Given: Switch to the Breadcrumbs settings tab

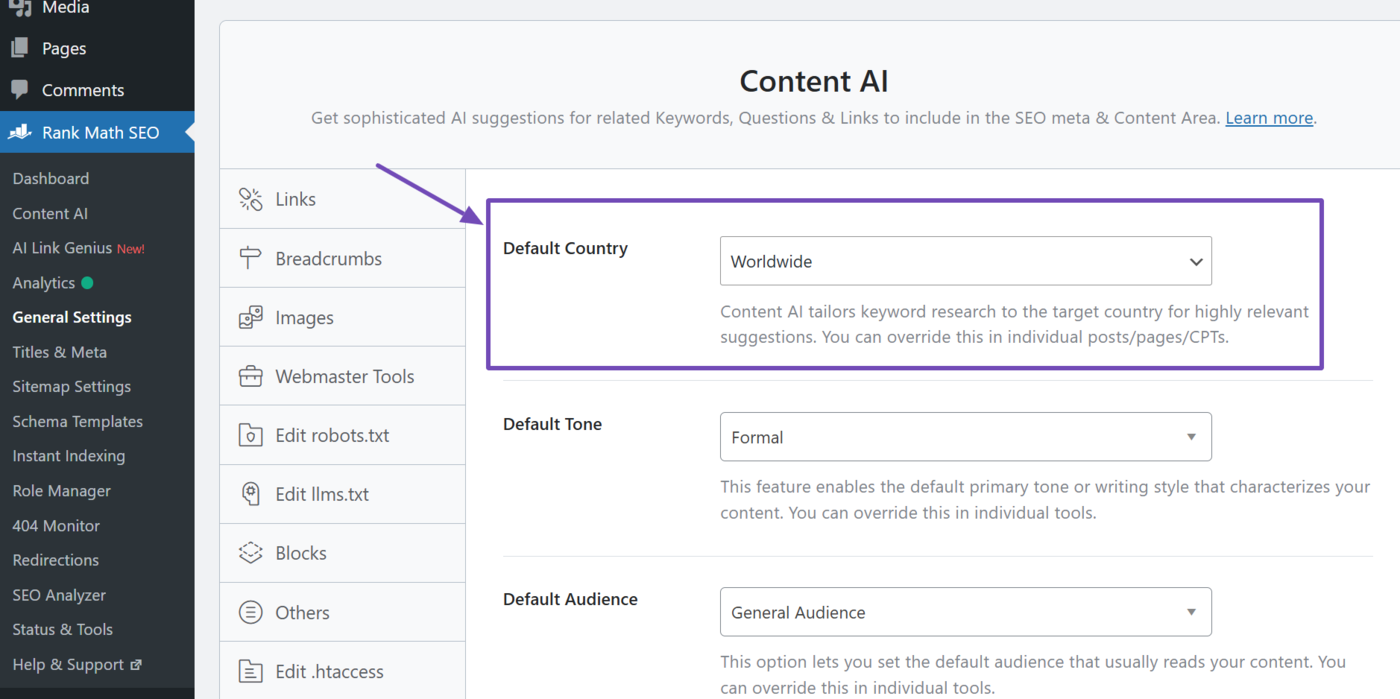Looking at the screenshot, I should 343,258.
